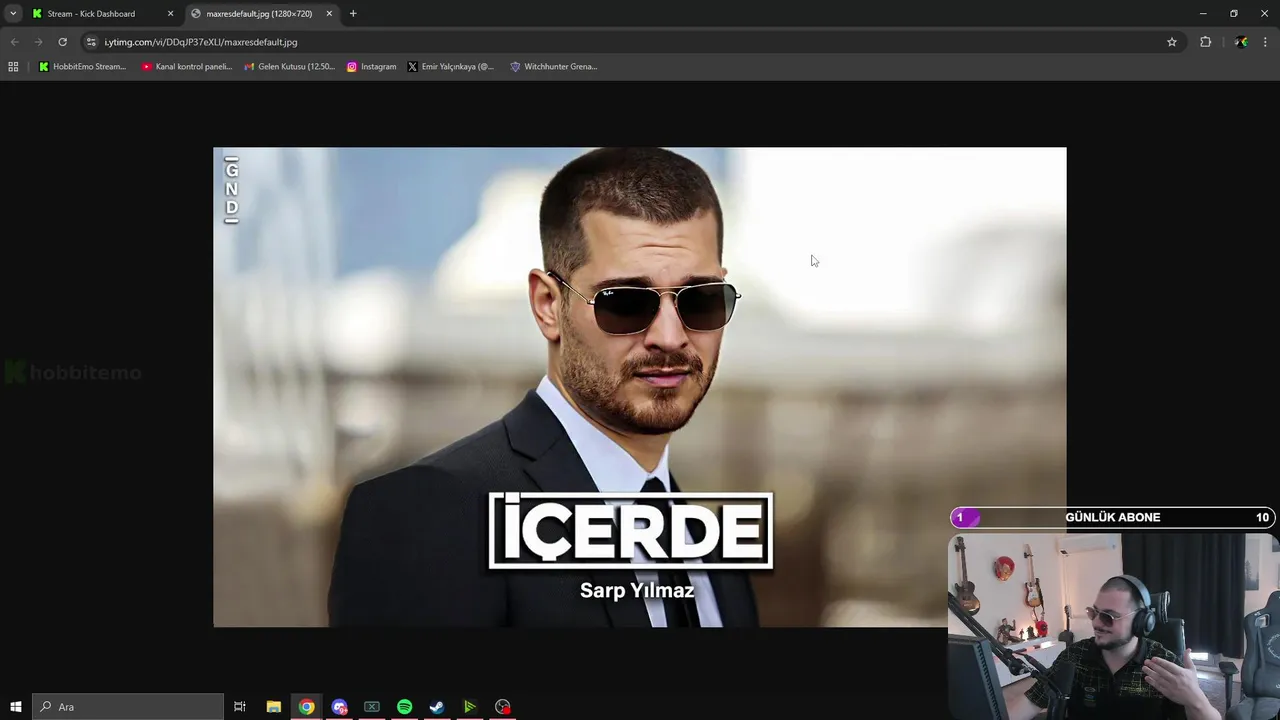
Task: View site information icon in address bar
Action: point(91,42)
